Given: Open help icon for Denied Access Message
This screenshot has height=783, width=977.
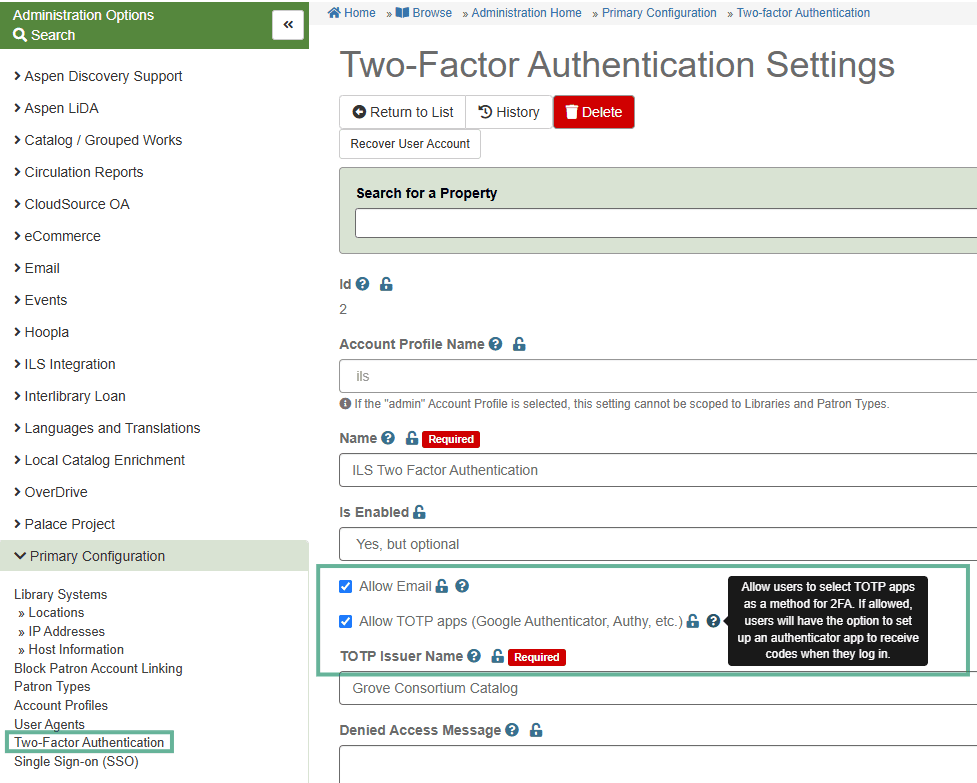Looking at the screenshot, I should pos(512,730).
